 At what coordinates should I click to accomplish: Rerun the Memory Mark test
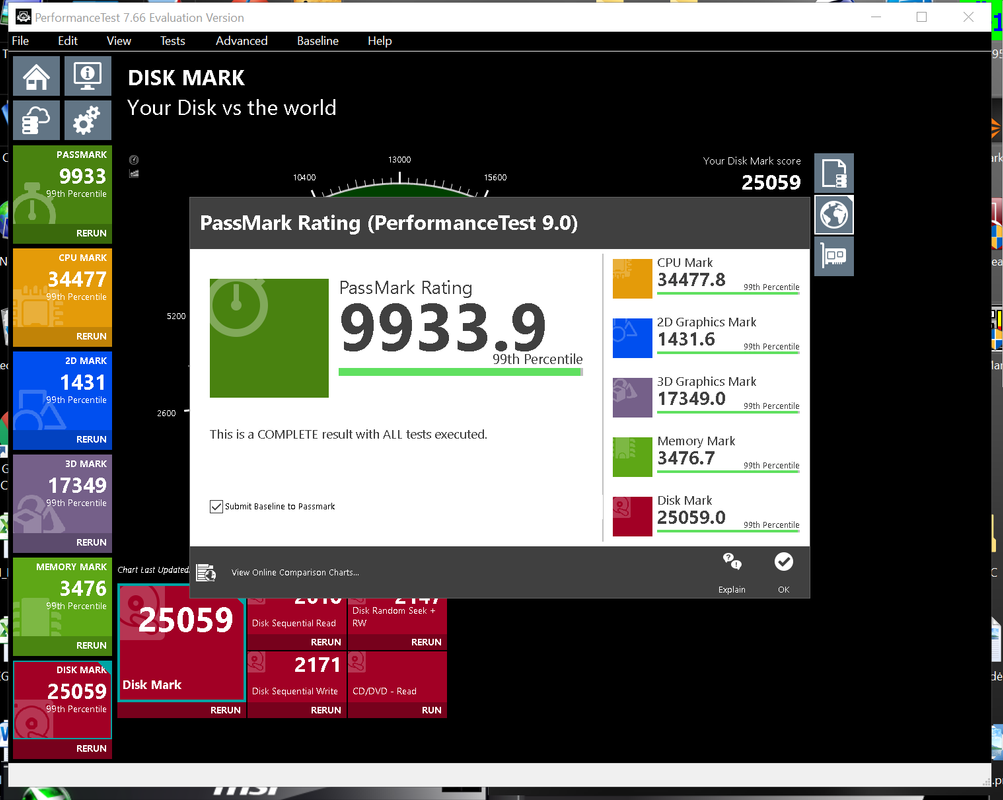tap(91, 645)
